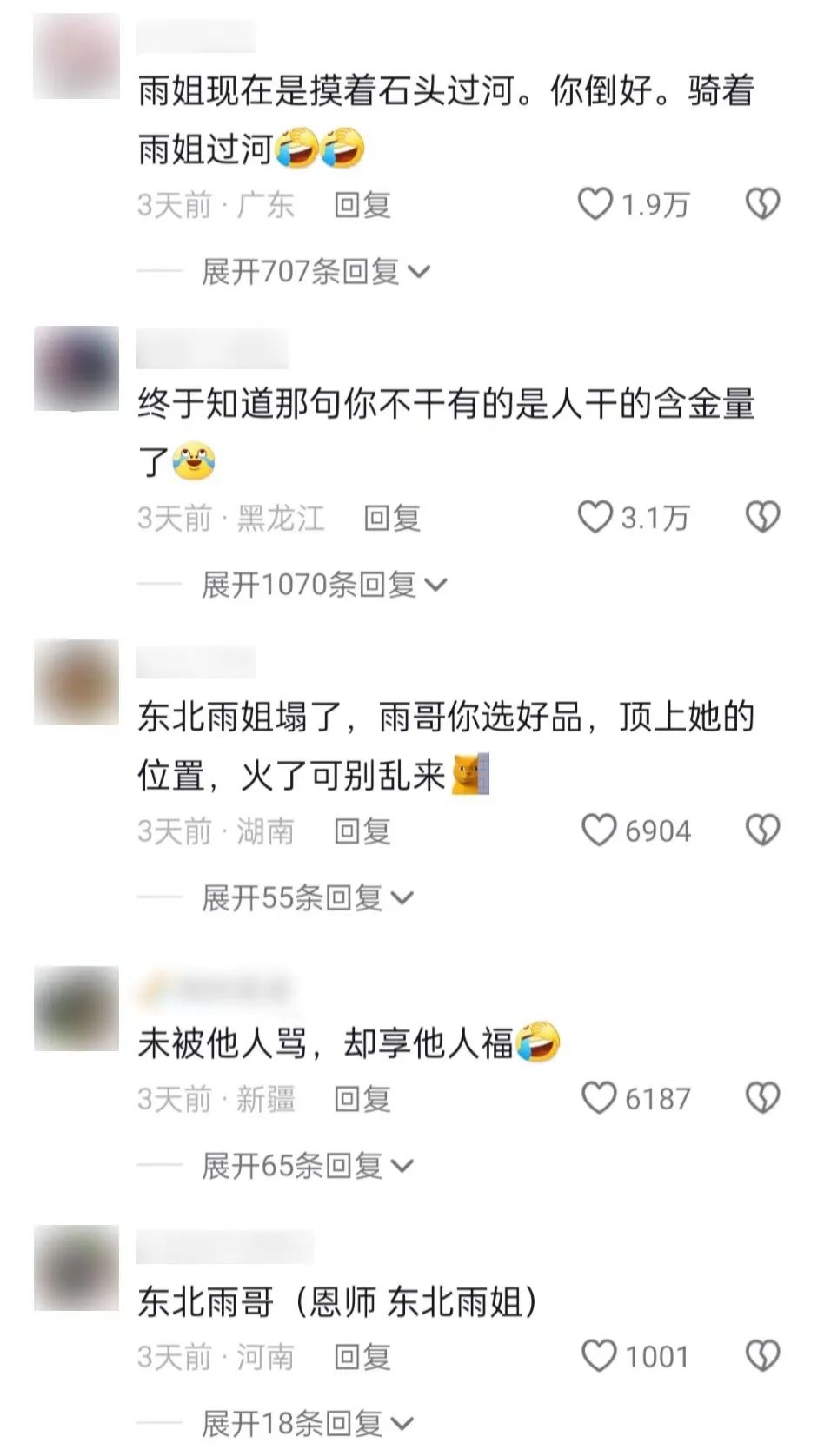Image resolution: width=824 pixels, height=1456 pixels.
Task: Dislike the Guangdong comment via broken heart
Action: 763,204
